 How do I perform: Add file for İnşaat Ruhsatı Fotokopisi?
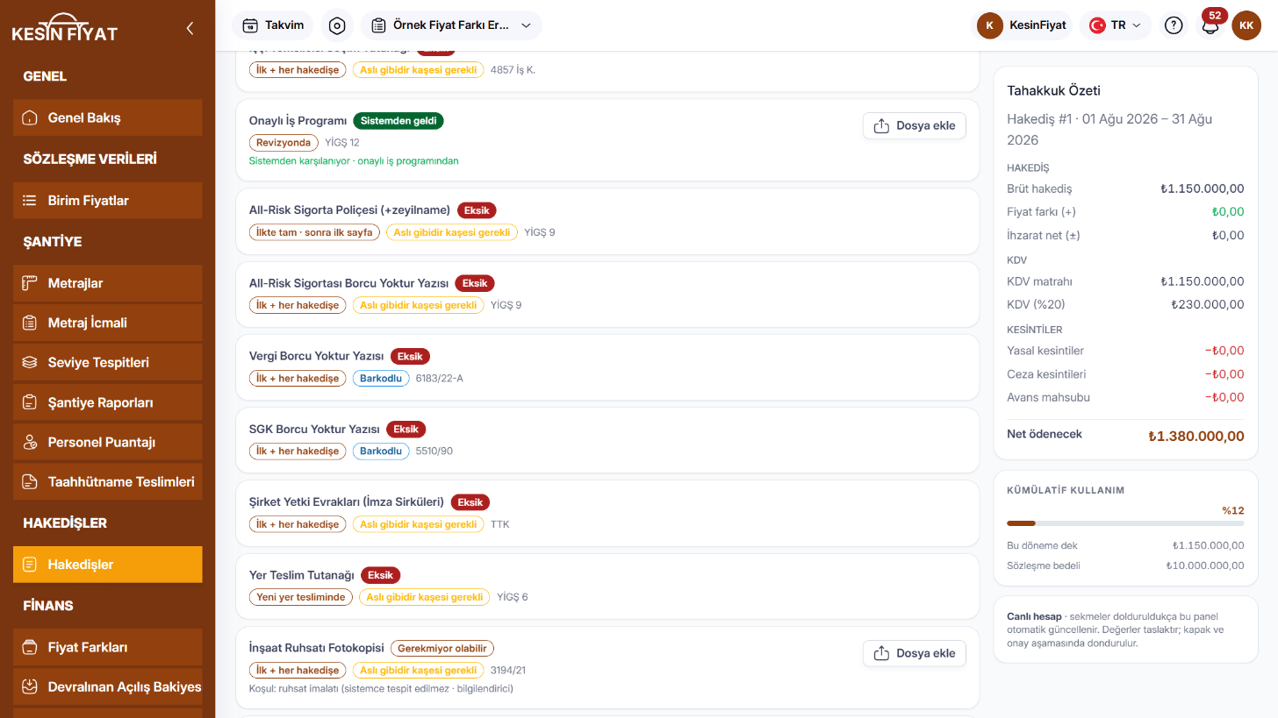coord(914,653)
